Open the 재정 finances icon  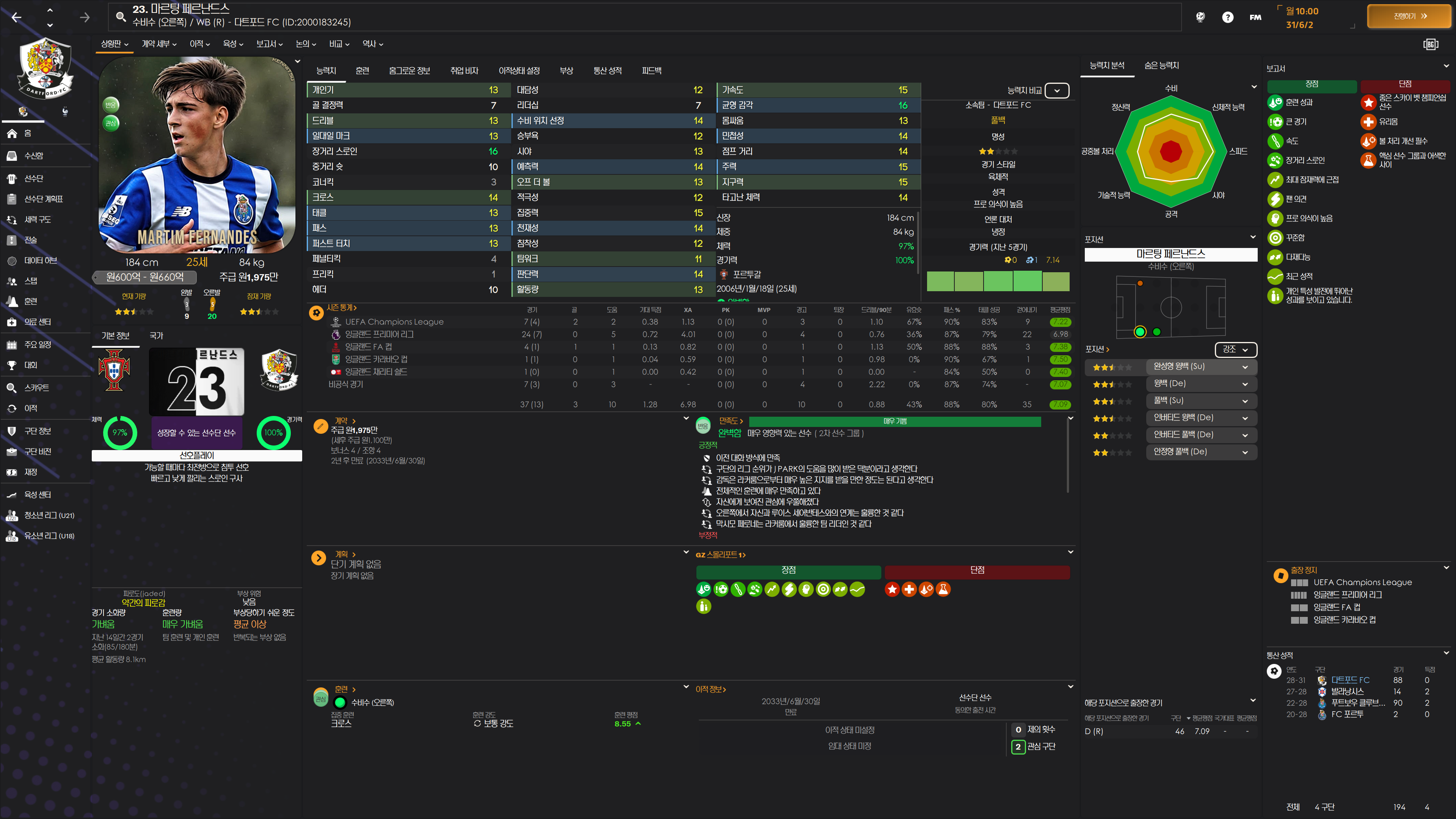click(x=12, y=472)
